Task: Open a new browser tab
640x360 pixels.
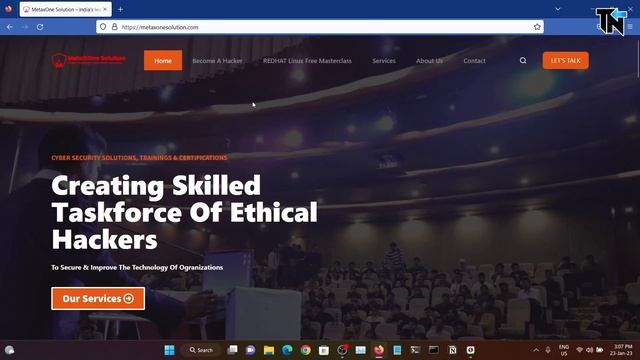Action: [x=120, y=9]
